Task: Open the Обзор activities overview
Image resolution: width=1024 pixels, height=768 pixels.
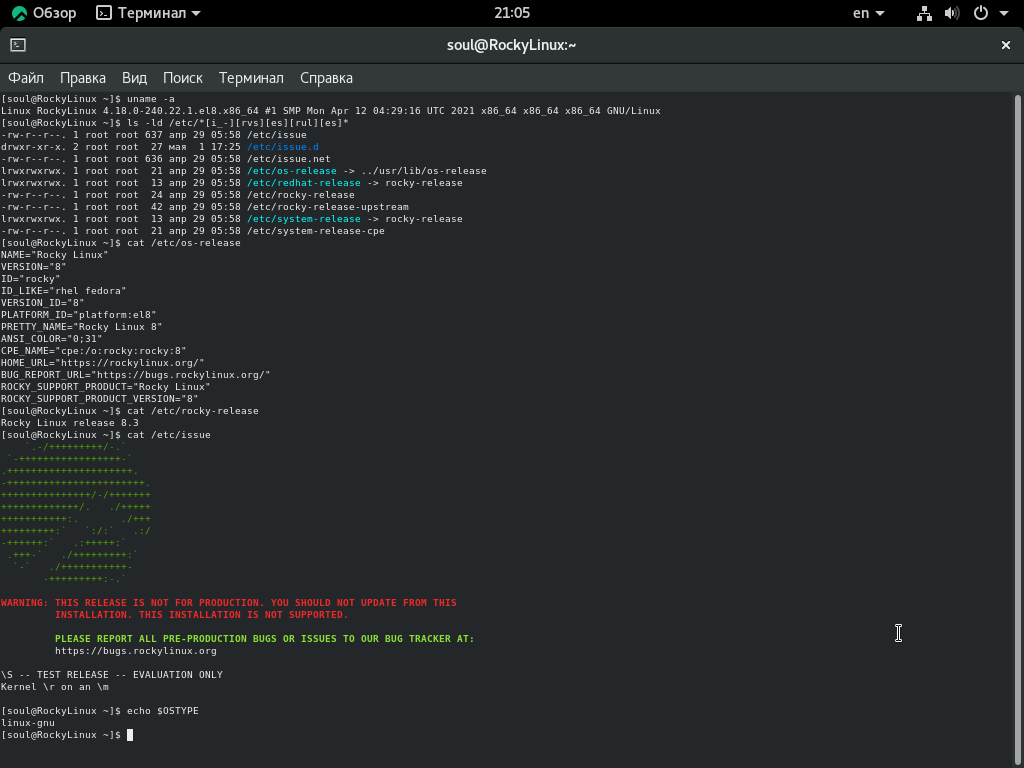Action: point(44,13)
